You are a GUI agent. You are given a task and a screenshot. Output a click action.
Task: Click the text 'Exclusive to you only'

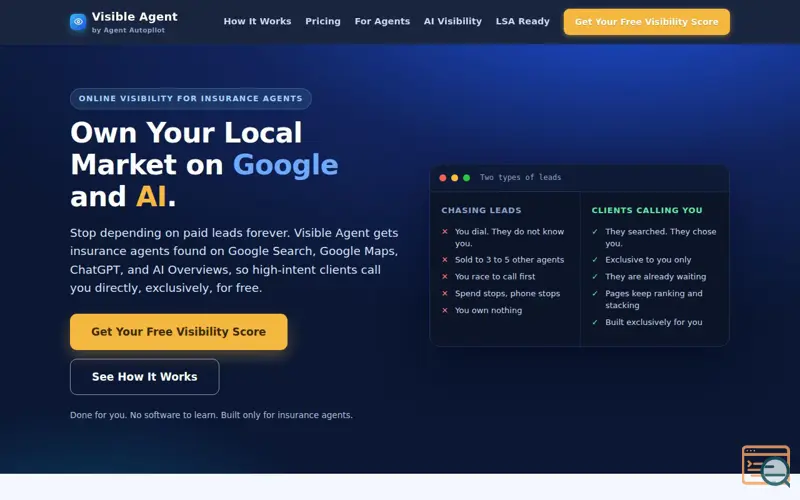click(648, 260)
